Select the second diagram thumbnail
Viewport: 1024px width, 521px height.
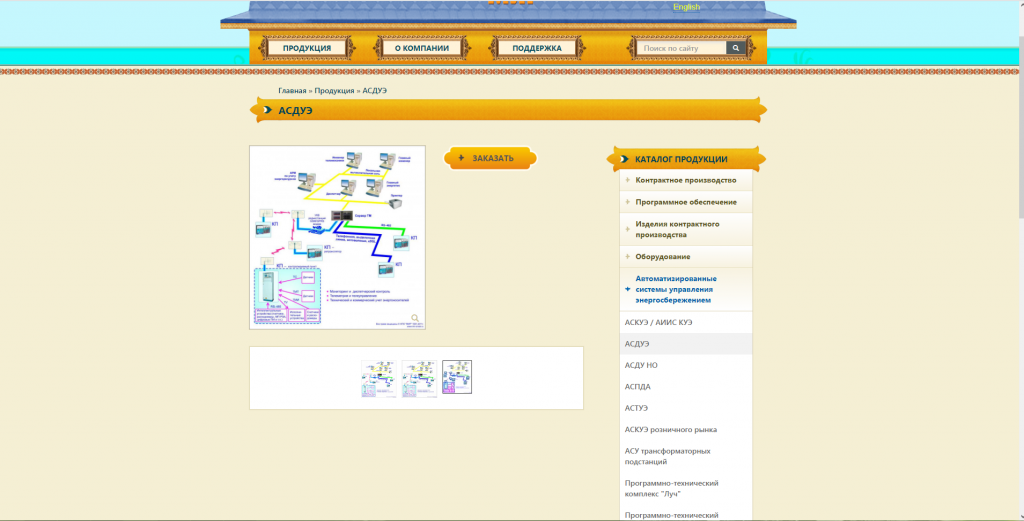(418, 378)
